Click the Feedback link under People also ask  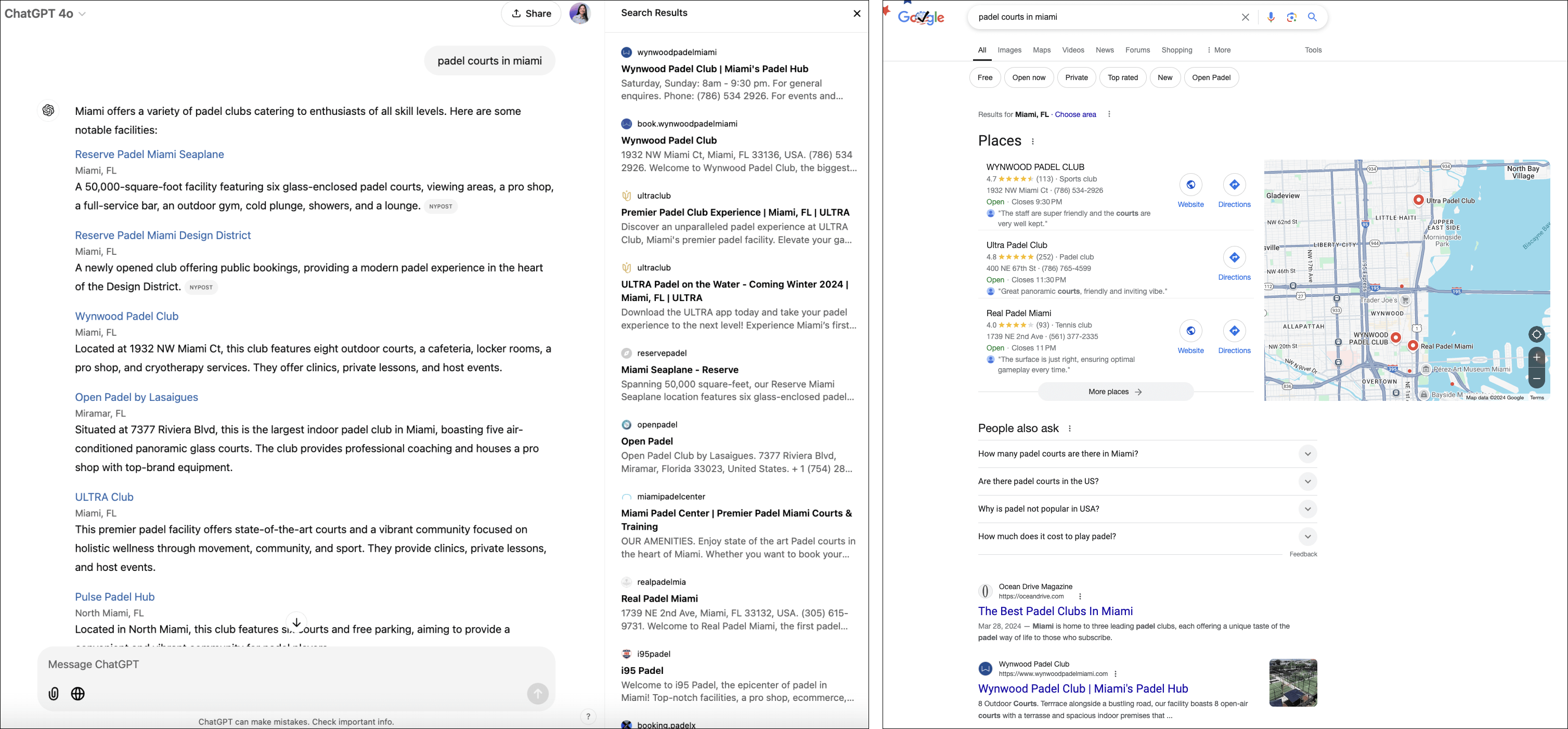point(1303,554)
